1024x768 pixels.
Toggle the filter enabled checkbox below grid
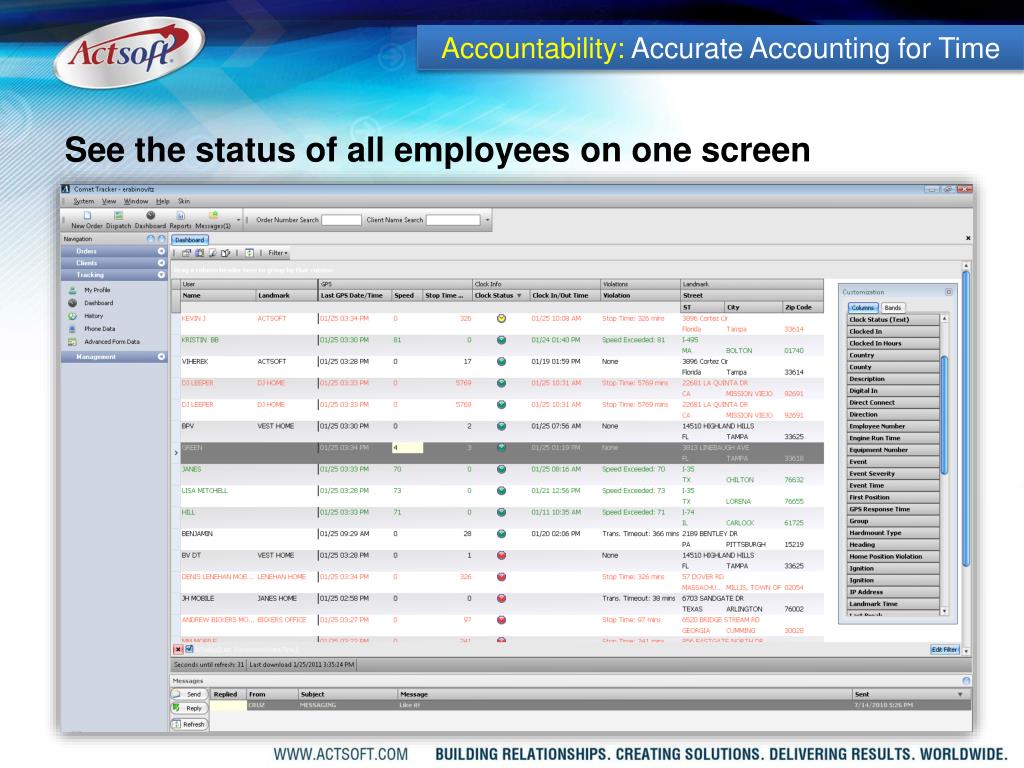pyautogui.click(x=189, y=649)
